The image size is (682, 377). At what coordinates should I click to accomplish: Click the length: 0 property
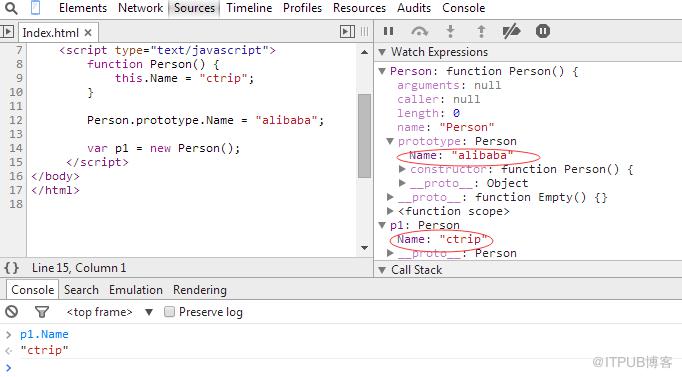tap(428, 113)
